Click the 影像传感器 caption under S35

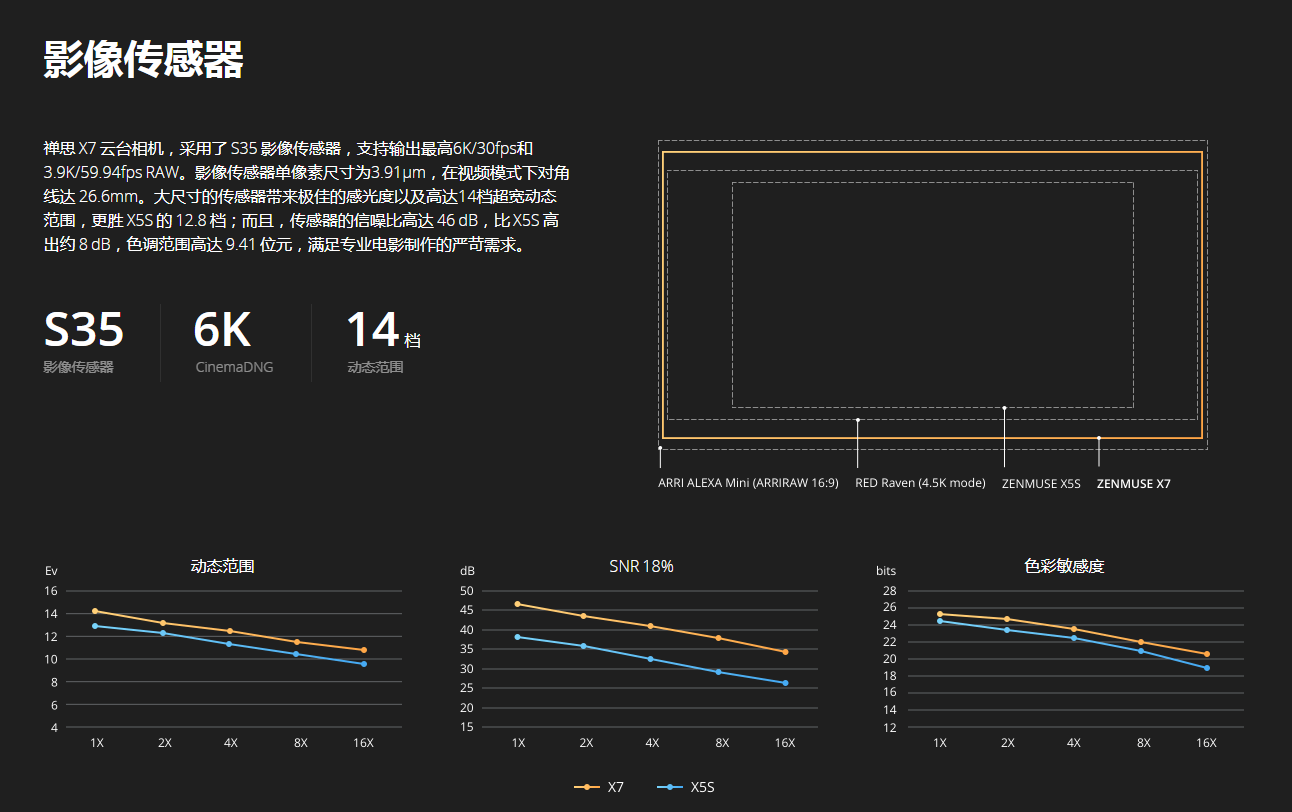(79, 367)
